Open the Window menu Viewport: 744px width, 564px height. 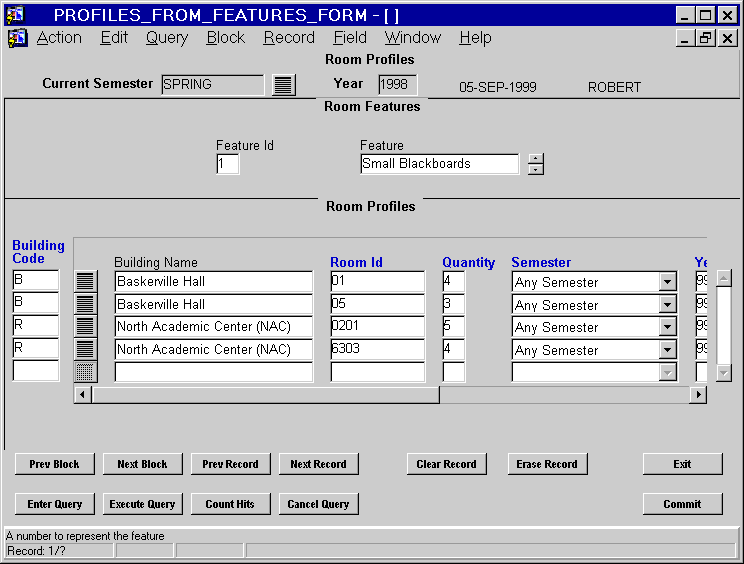413,37
